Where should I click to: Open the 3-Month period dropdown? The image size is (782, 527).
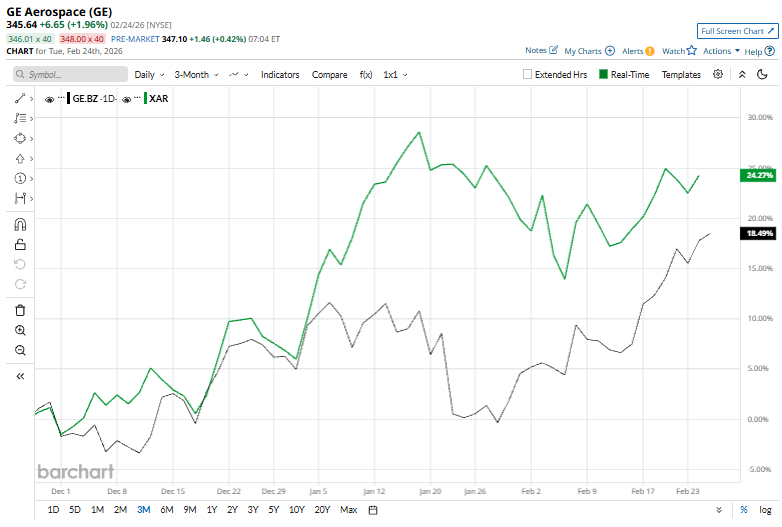pyautogui.click(x=196, y=74)
